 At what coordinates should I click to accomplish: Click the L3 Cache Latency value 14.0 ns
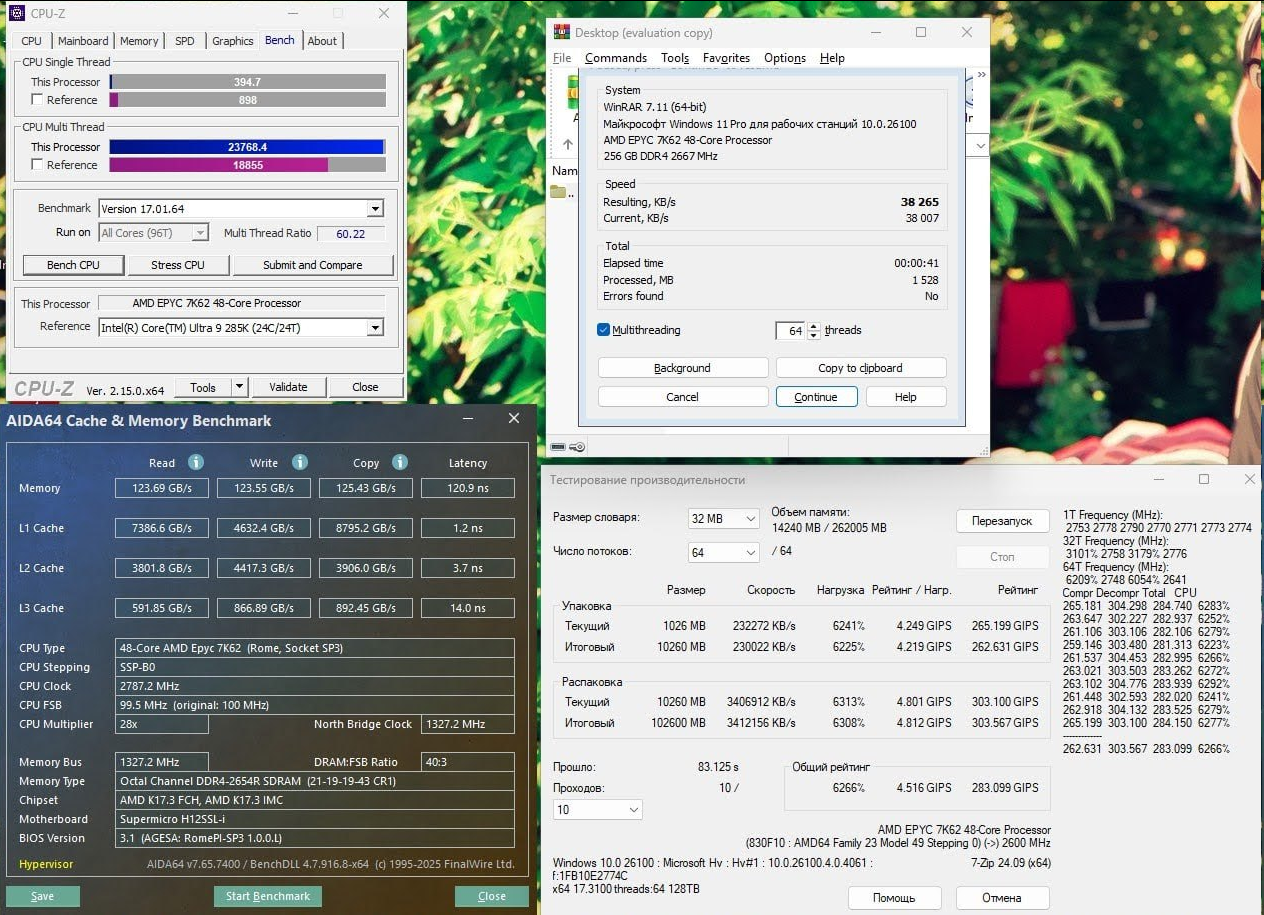point(468,608)
